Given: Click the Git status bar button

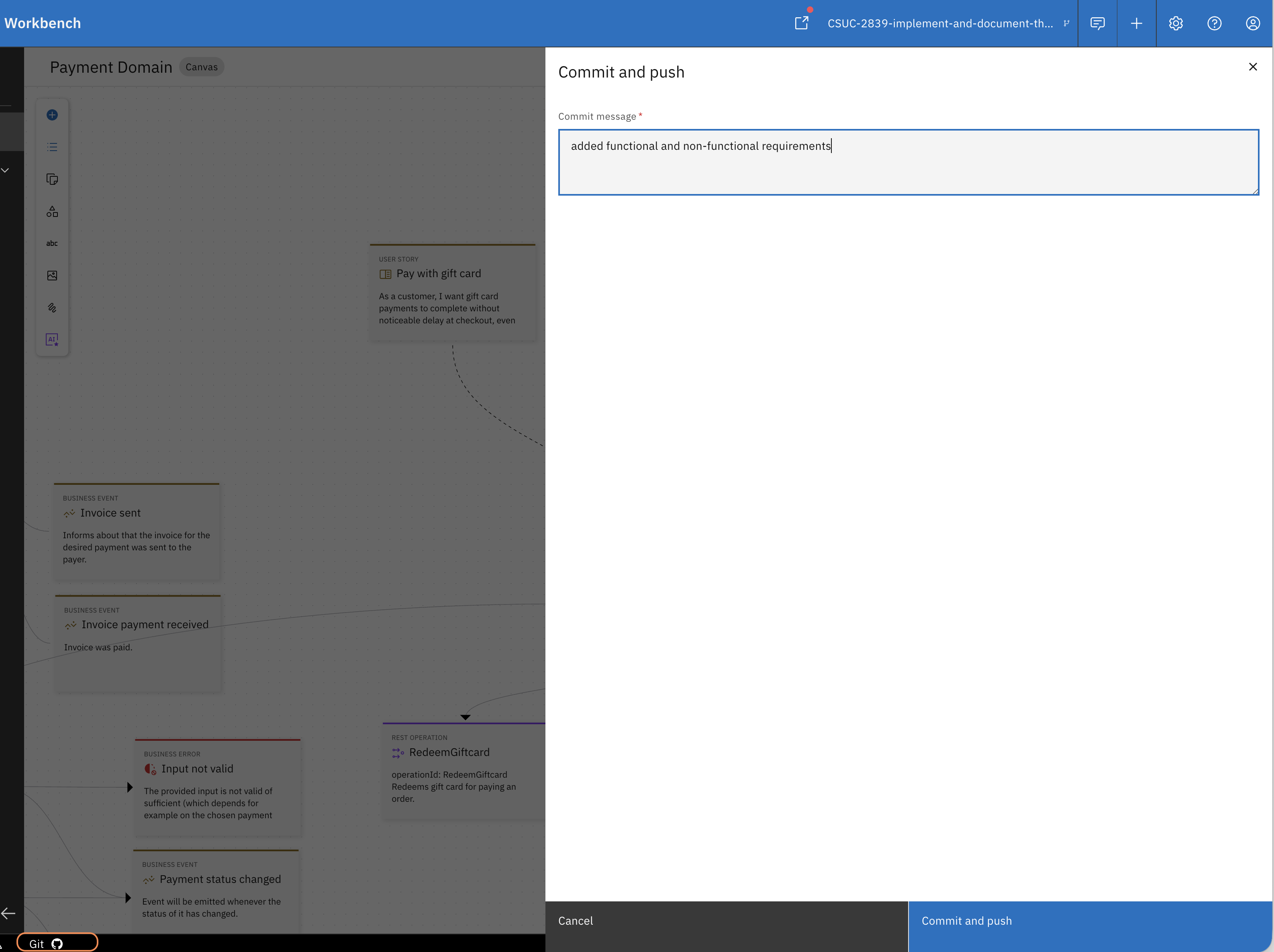Looking at the screenshot, I should [57, 943].
